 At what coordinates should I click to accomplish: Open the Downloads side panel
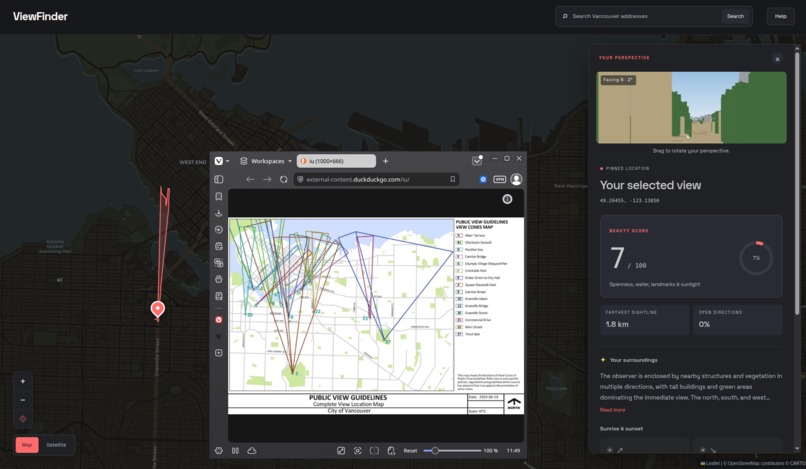click(218, 213)
